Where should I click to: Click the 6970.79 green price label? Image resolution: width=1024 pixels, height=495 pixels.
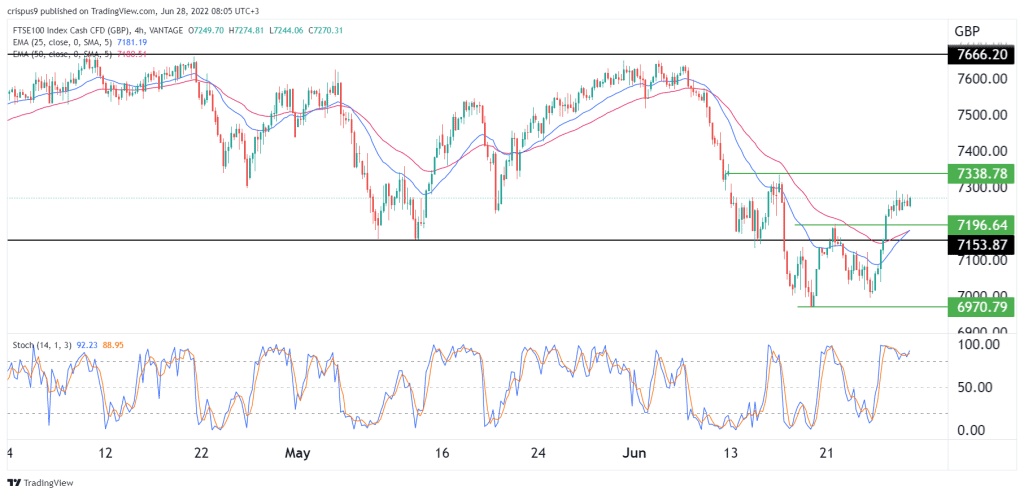pyautogui.click(x=980, y=307)
